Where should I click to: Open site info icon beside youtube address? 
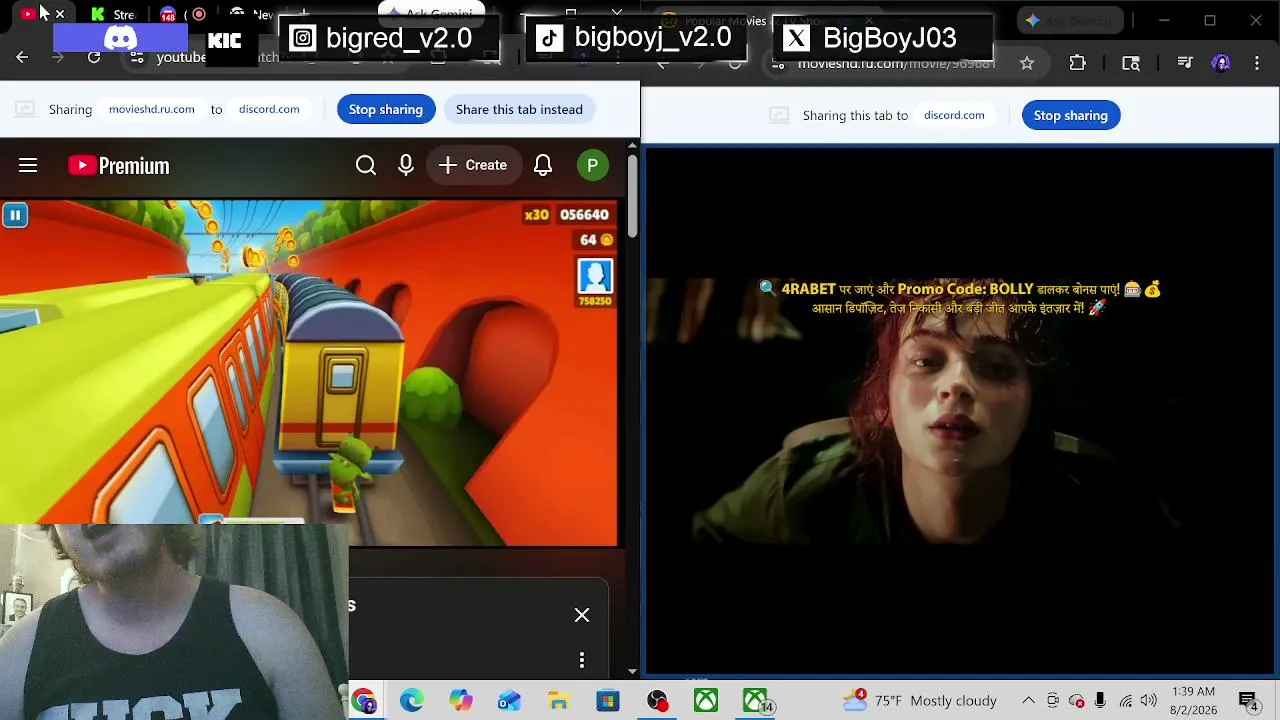tap(138, 57)
